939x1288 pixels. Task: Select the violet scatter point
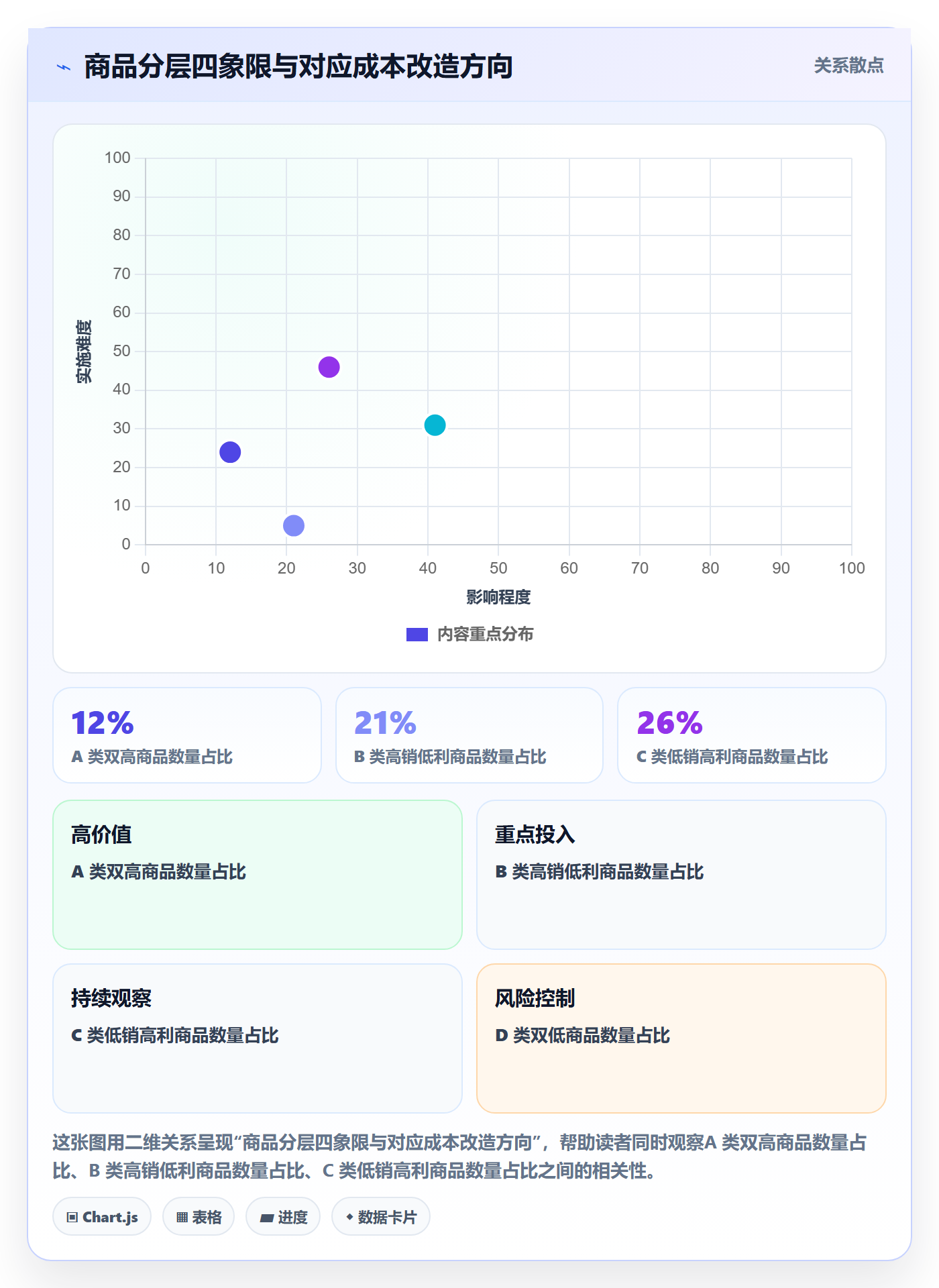tap(329, 367)
